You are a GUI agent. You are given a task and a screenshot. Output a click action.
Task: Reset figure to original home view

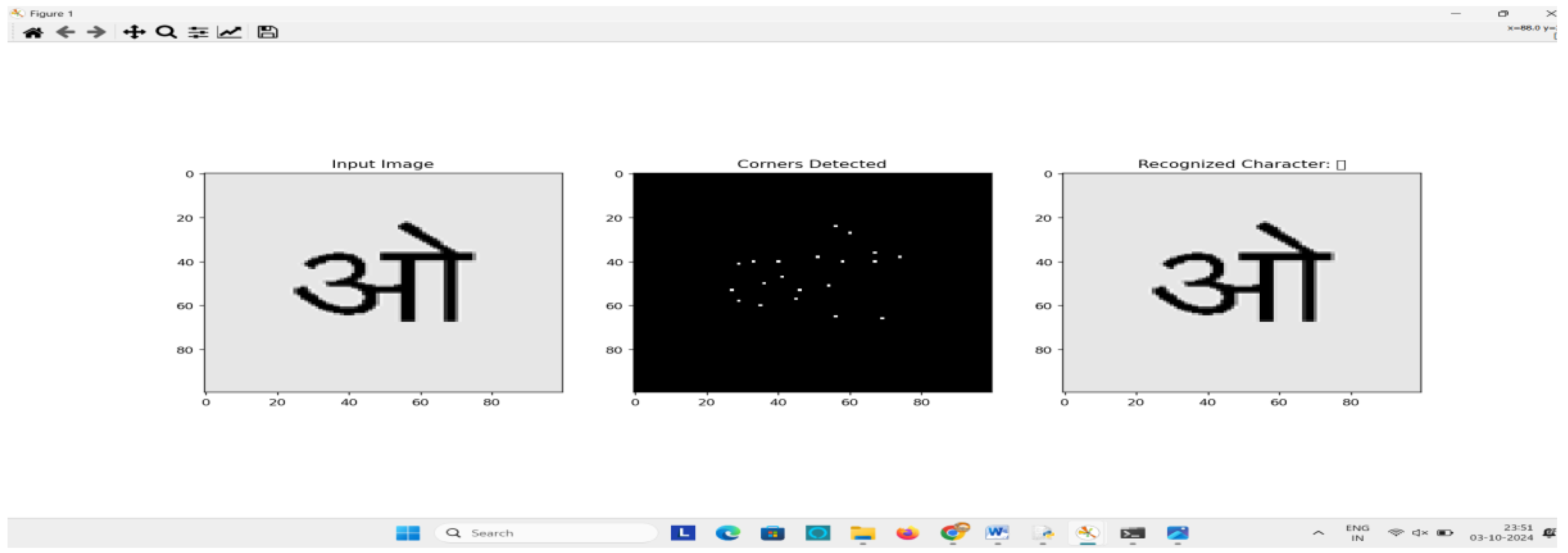(x=33, y=32)
